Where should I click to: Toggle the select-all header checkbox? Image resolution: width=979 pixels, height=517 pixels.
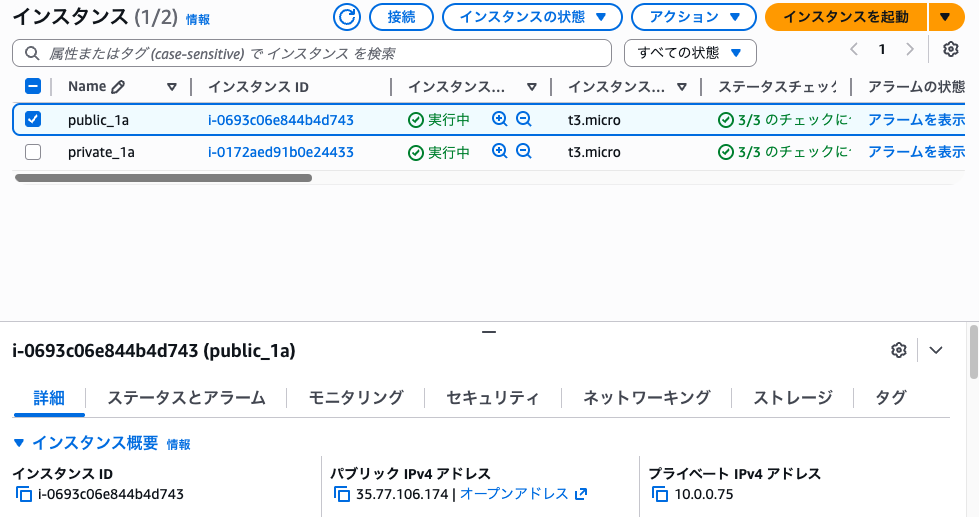pos(33,87)
